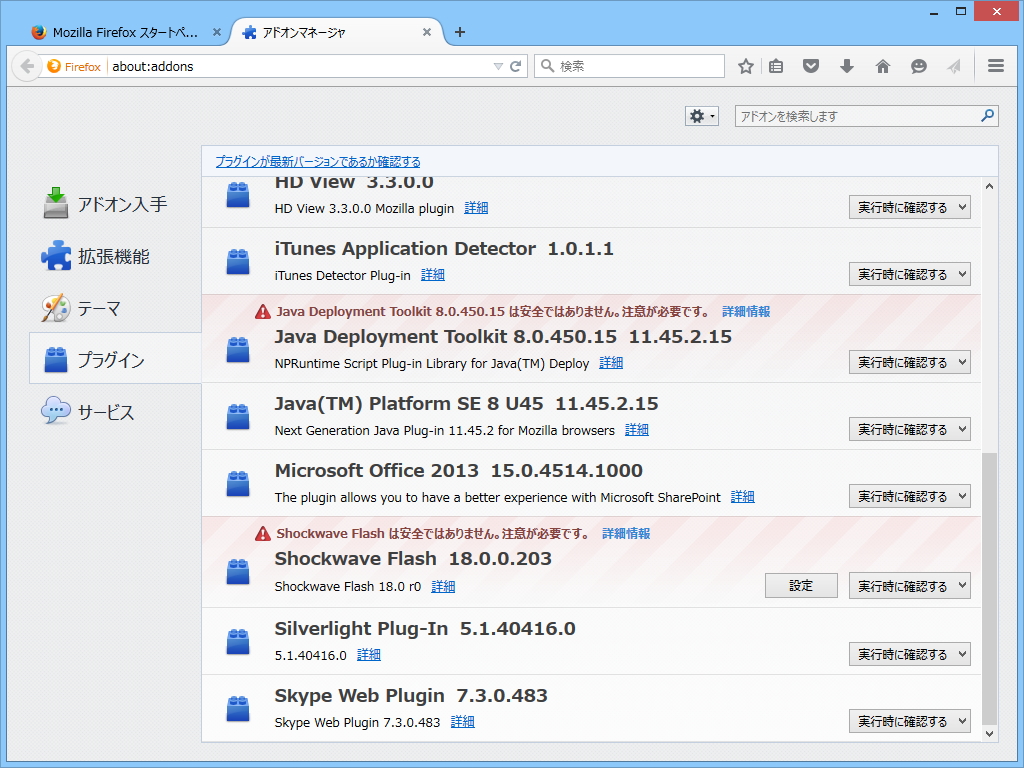1024x768 pixels.
Task: Open the downloads arrow icon
Action: point(847,66)
